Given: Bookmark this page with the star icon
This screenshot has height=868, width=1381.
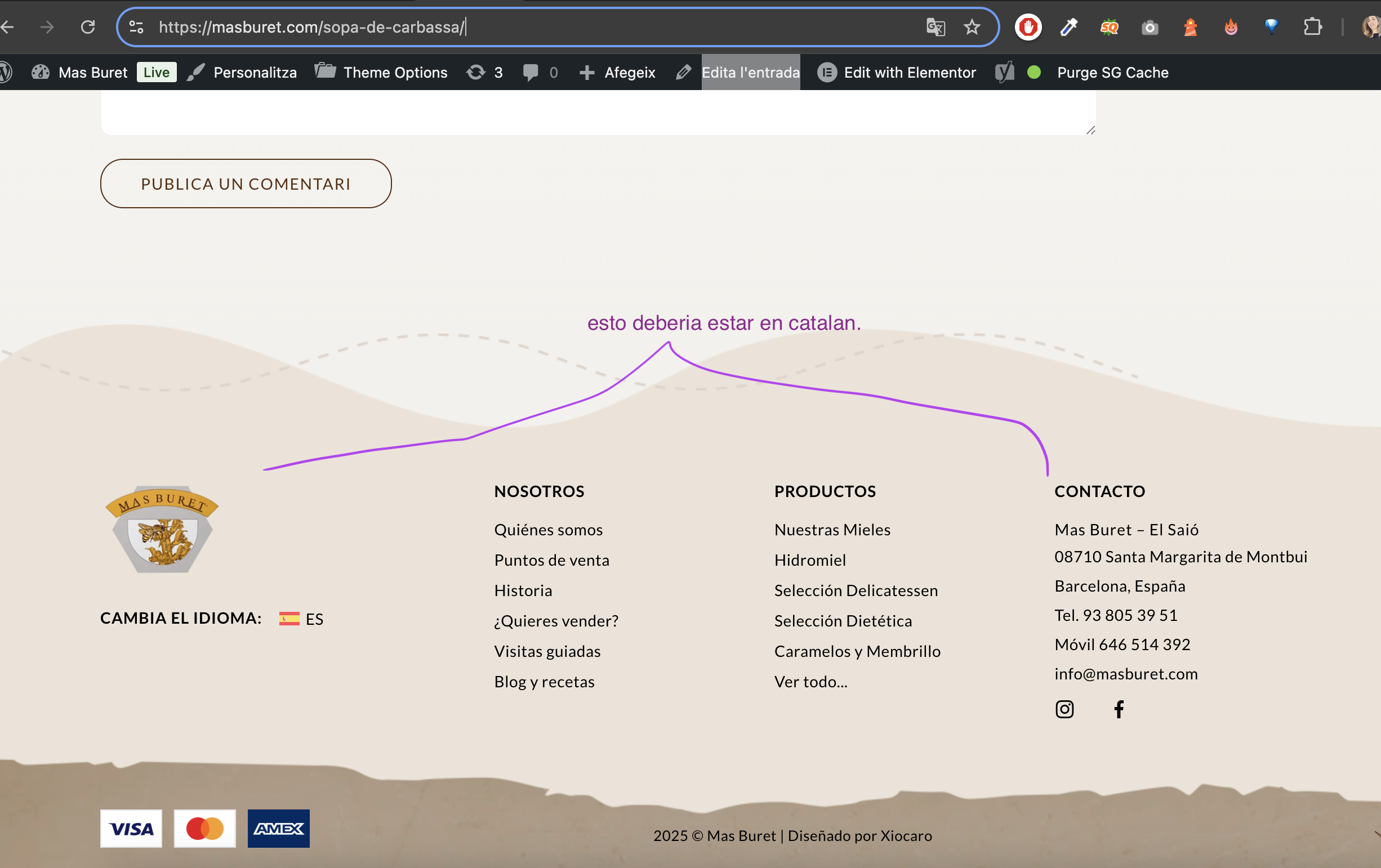Looking at the screenshot, I should click(x=972, y=27).
